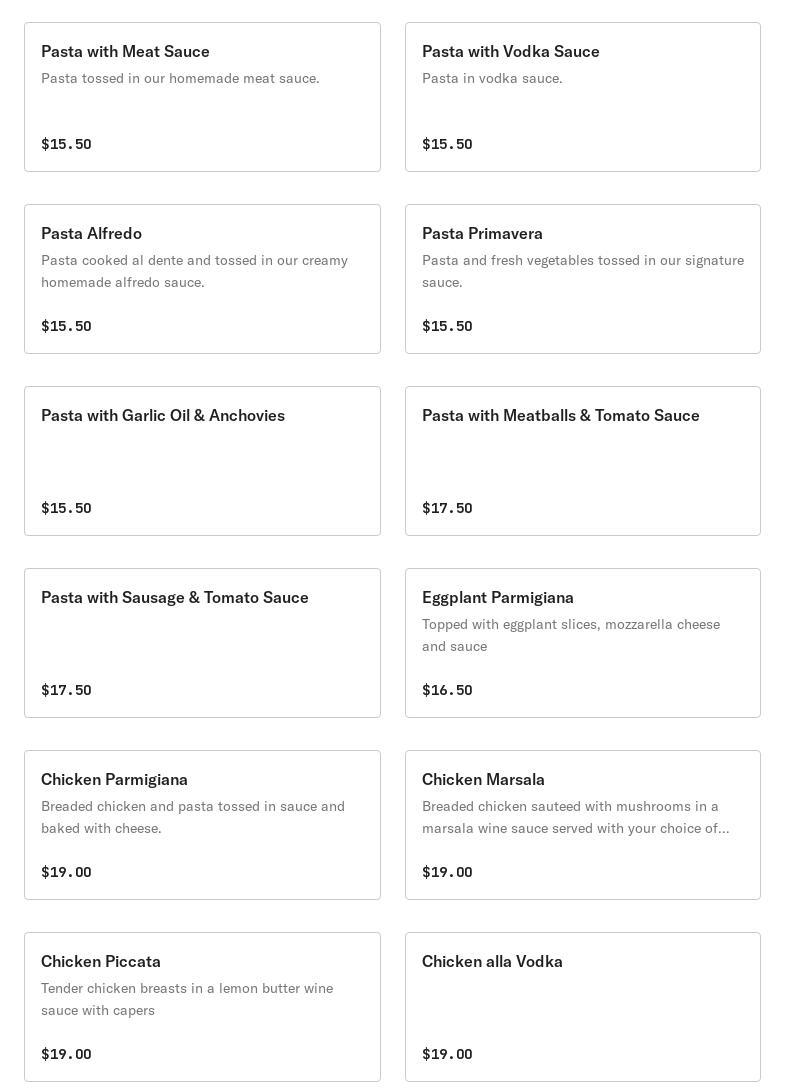This screenshot has height=1088, width=785.
Task: Click the $16.50 Eggplant Parmigiana price
Action: tap(447, 690)
